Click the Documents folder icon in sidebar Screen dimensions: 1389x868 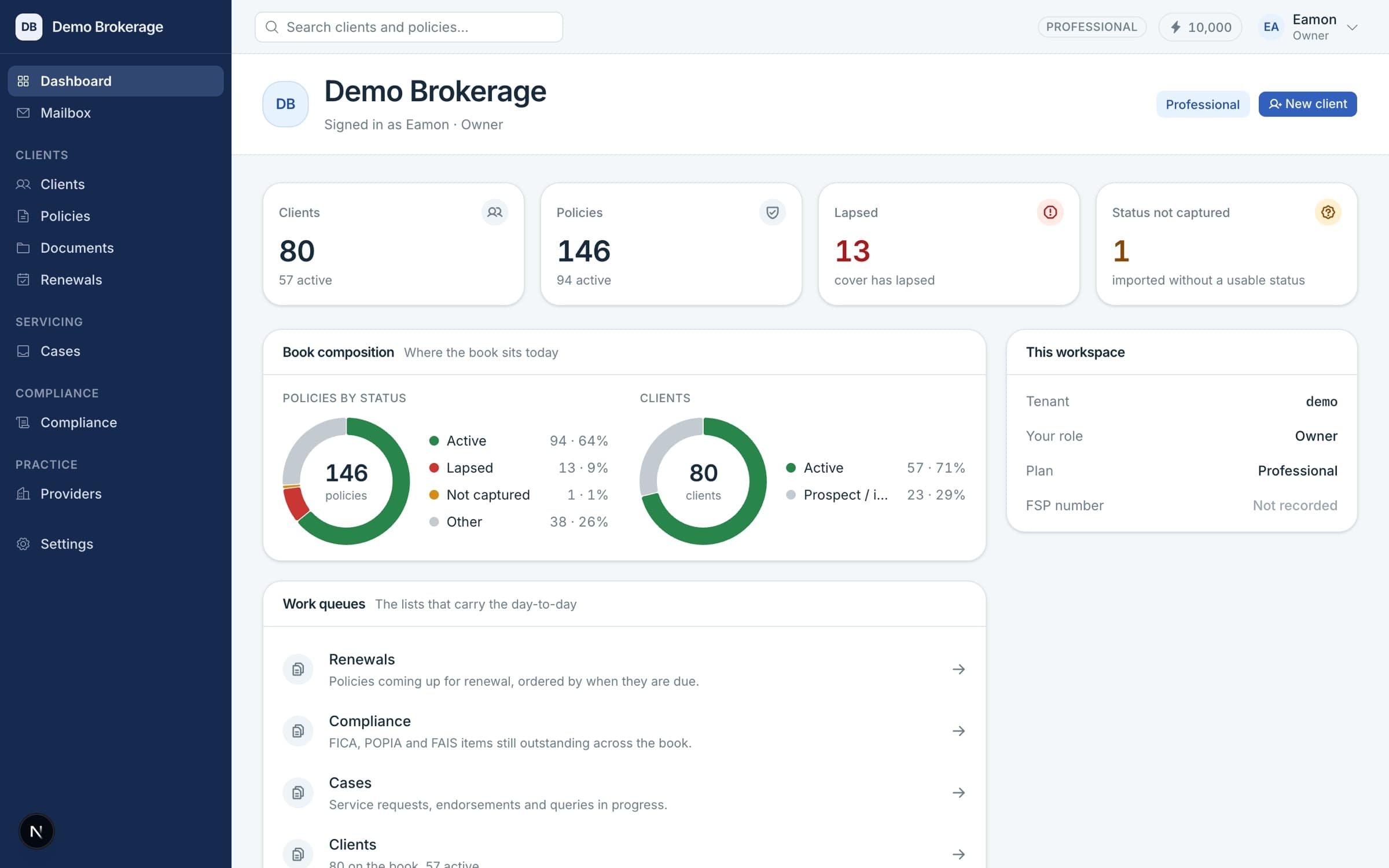click(23, 248)
